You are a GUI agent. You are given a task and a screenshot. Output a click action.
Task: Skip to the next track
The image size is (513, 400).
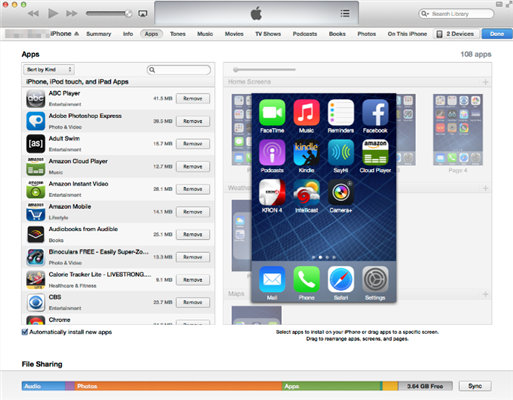tap(72, 14)
